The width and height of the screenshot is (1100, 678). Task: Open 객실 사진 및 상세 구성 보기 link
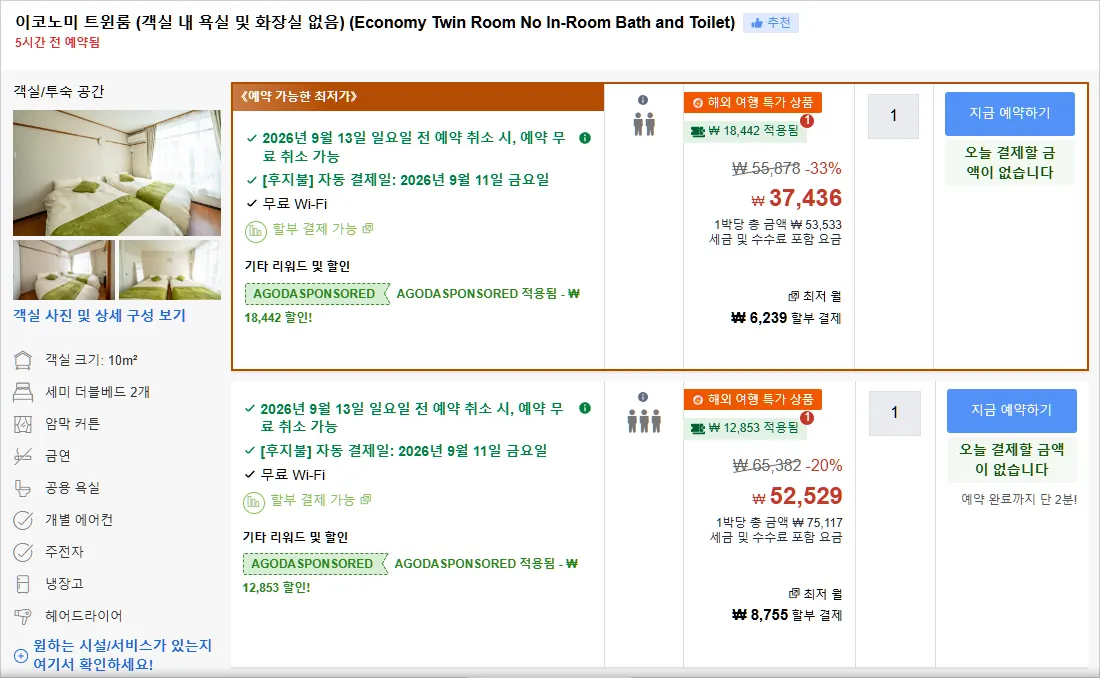[x=99, y=316]
